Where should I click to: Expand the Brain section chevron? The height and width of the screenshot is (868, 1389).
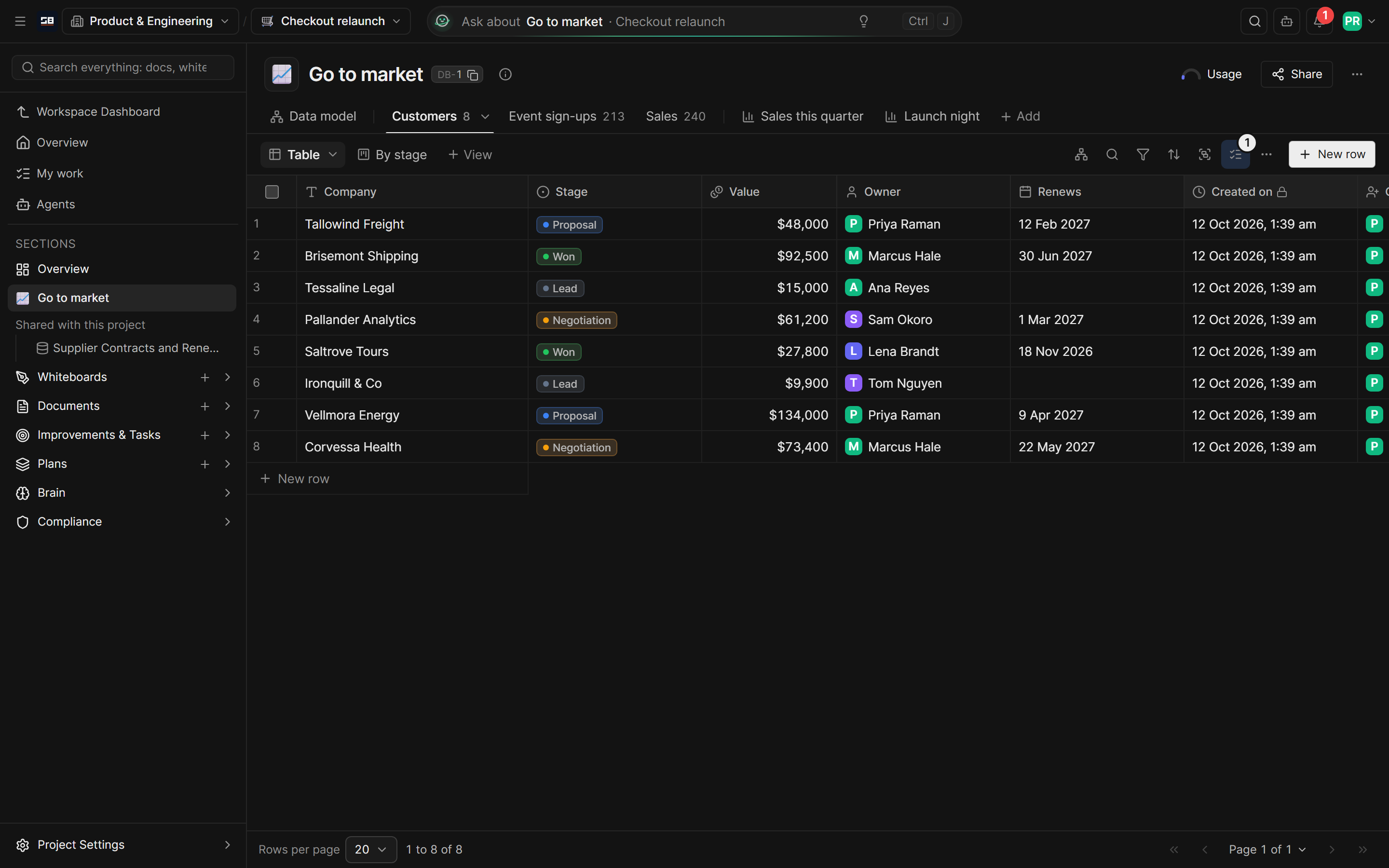[227, 492]
